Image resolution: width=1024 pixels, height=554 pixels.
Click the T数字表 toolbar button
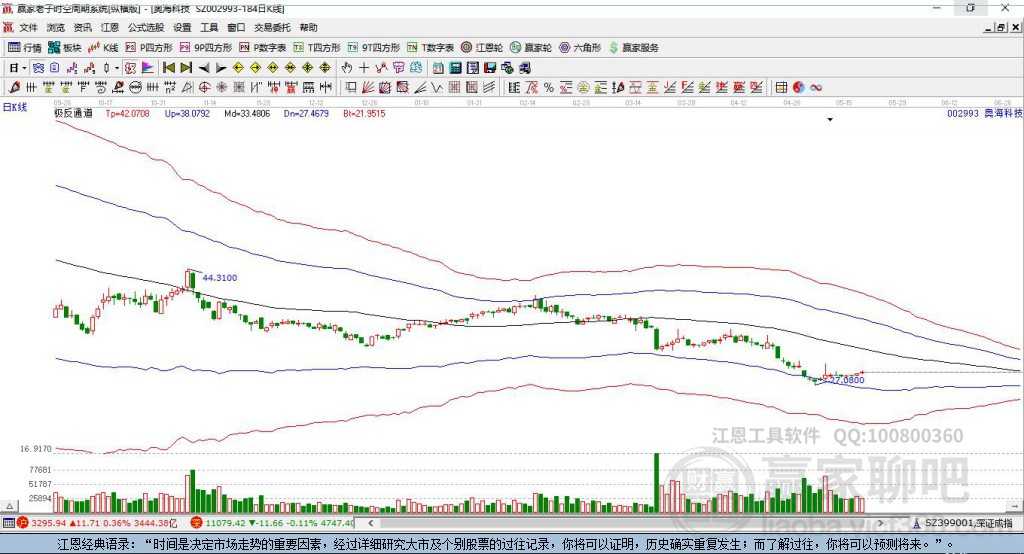(x=430, y=47)
